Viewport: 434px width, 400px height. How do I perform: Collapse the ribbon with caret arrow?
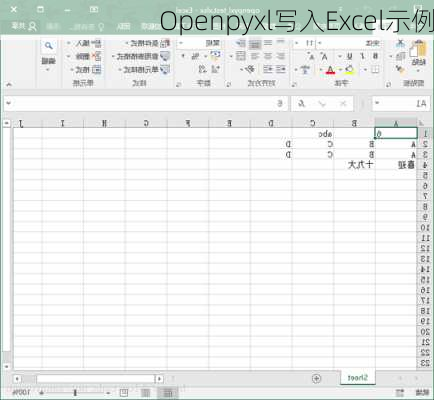9,85
